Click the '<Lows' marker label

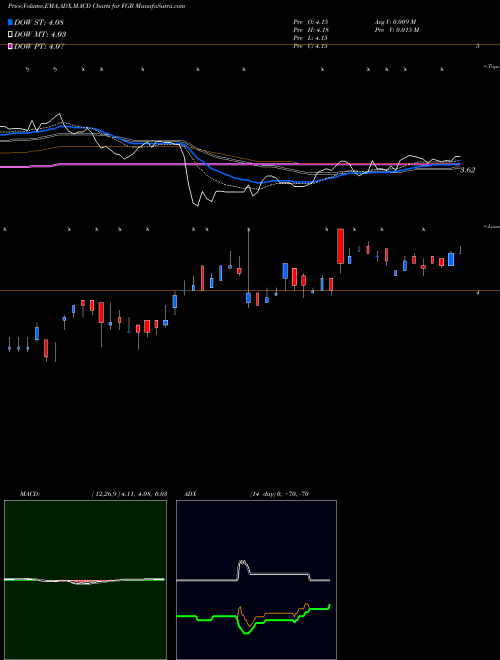(492, 226)
